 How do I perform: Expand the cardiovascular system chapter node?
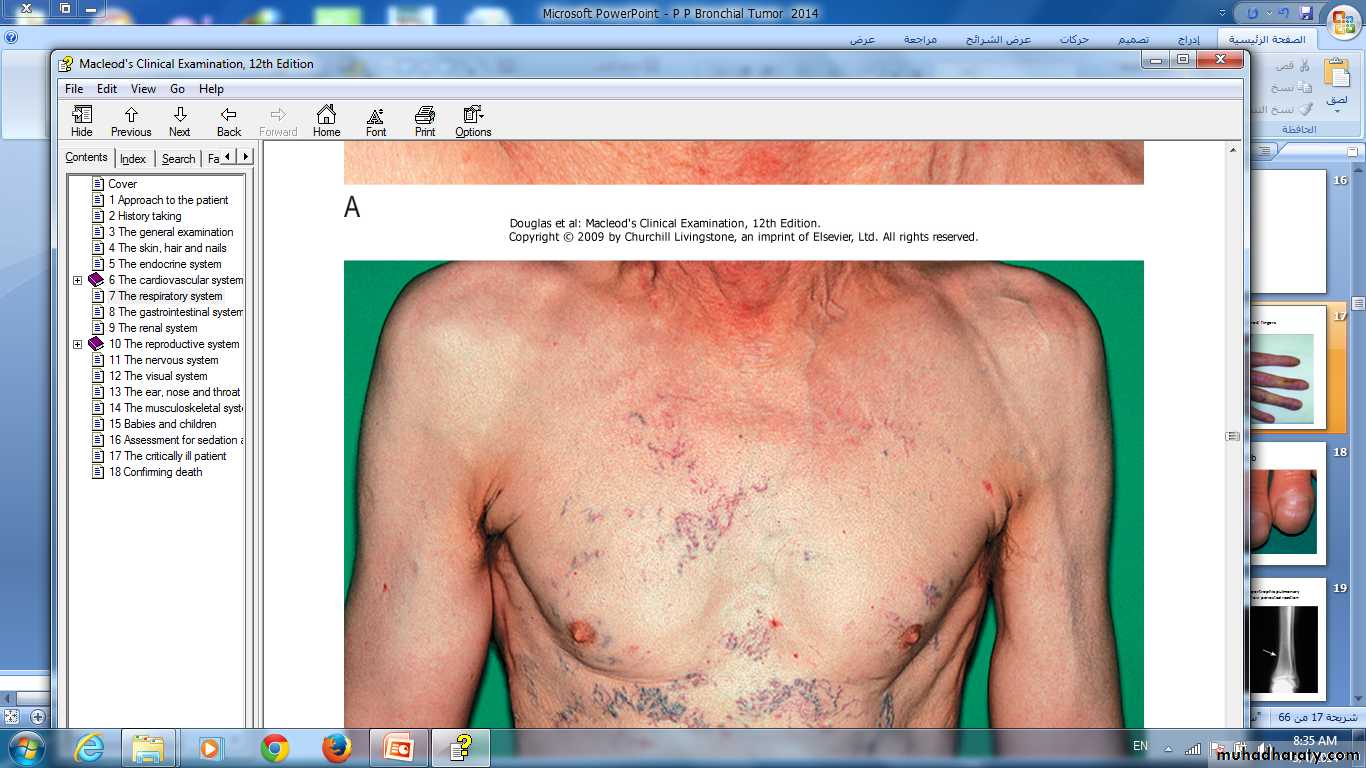[78, 280]
